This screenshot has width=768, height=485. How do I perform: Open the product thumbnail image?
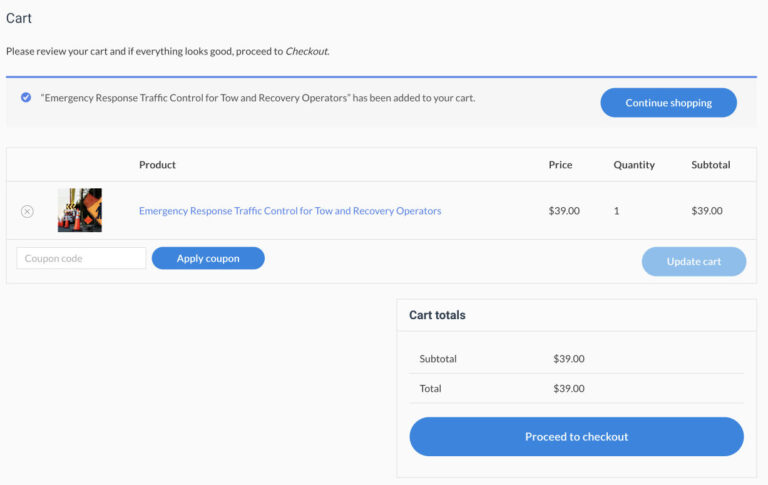[x=80, y=210]
